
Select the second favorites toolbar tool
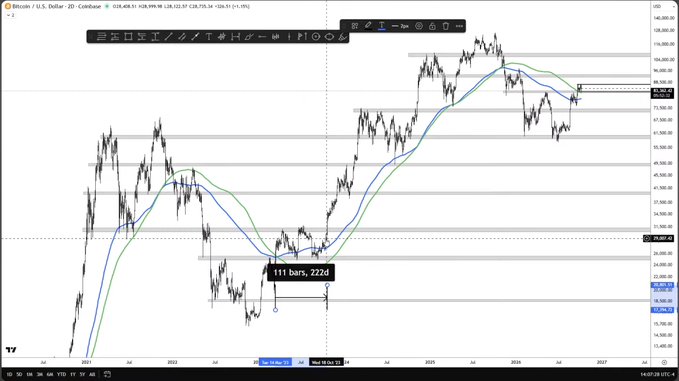coord(115,37)
